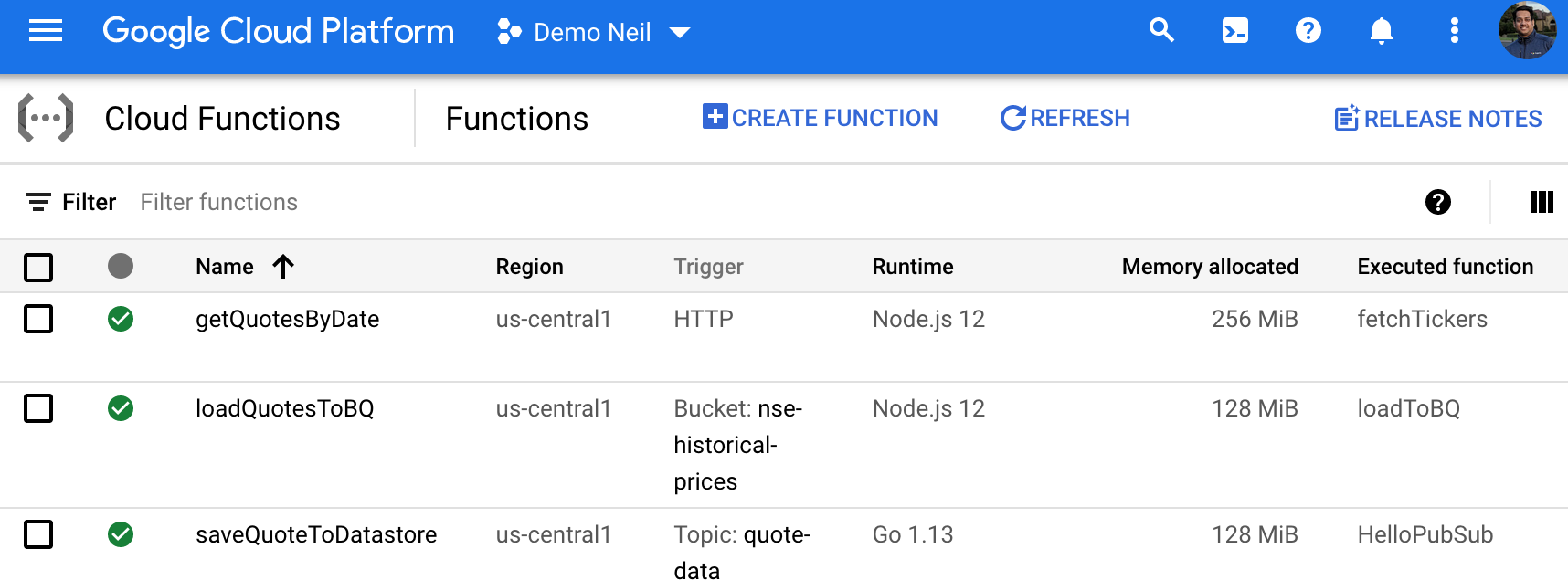Click fetchTickers executed function cell
Image resolution: width=1568 pixels, height=580 pixels.
click(x=1422, y=319)
